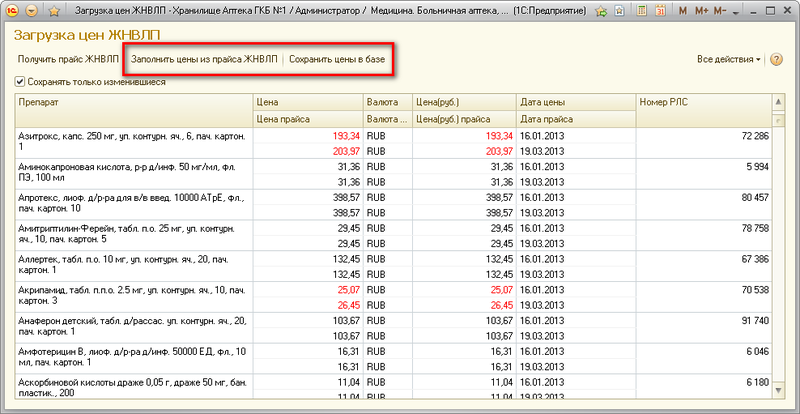Click 'Получить прайс ЖНВЛП' button
This screenshot has height=414, width=800.
[x=68, y=59]
